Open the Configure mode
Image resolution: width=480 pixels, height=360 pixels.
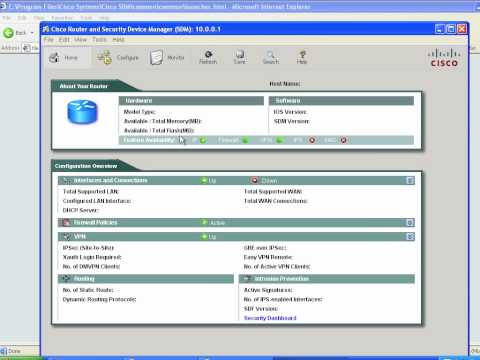[117, 57]
